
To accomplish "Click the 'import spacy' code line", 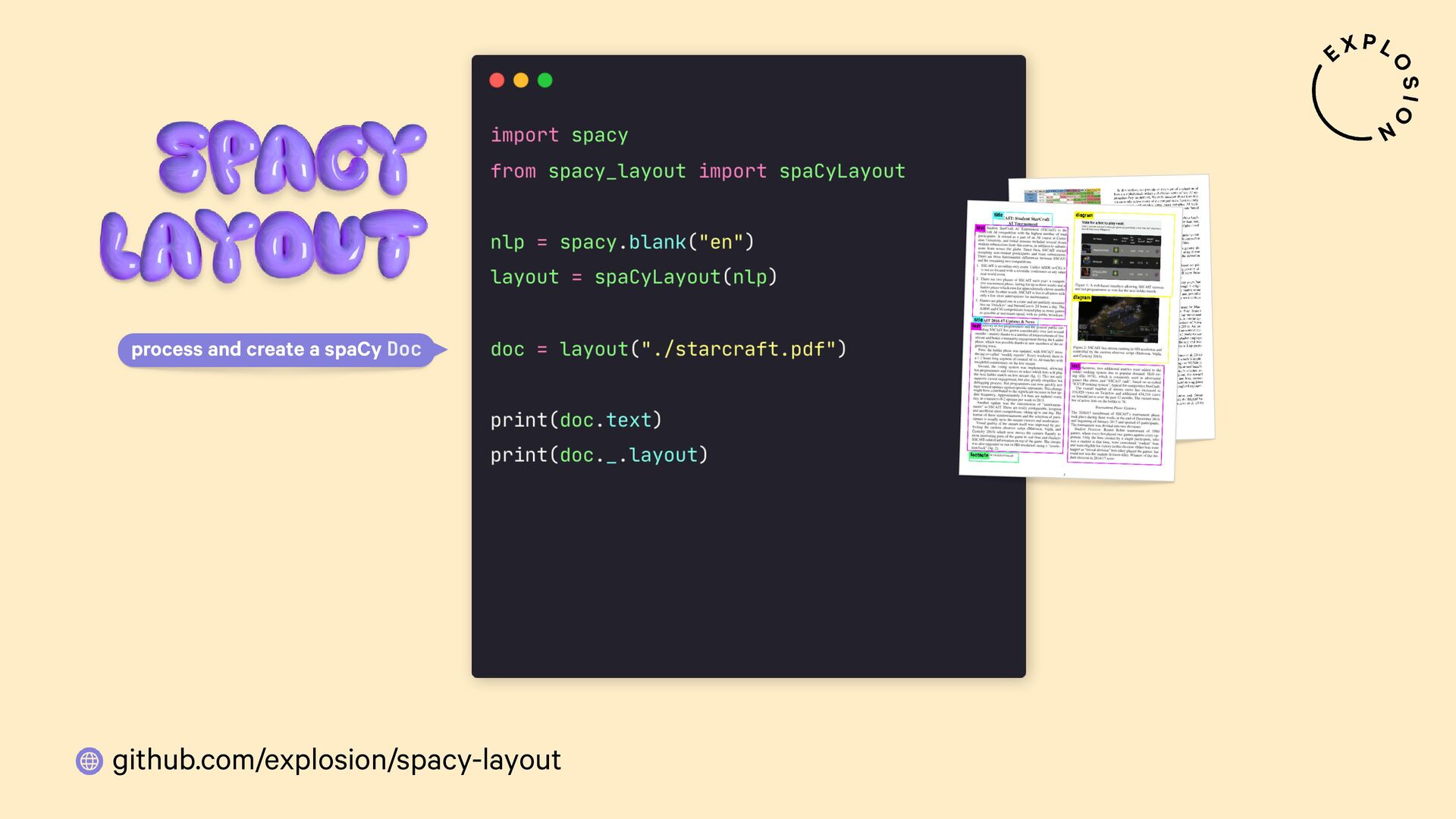I will 559,136.
